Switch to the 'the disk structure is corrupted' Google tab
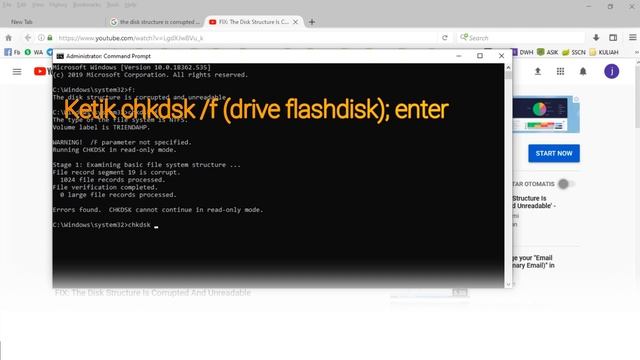 click(155, 22)
